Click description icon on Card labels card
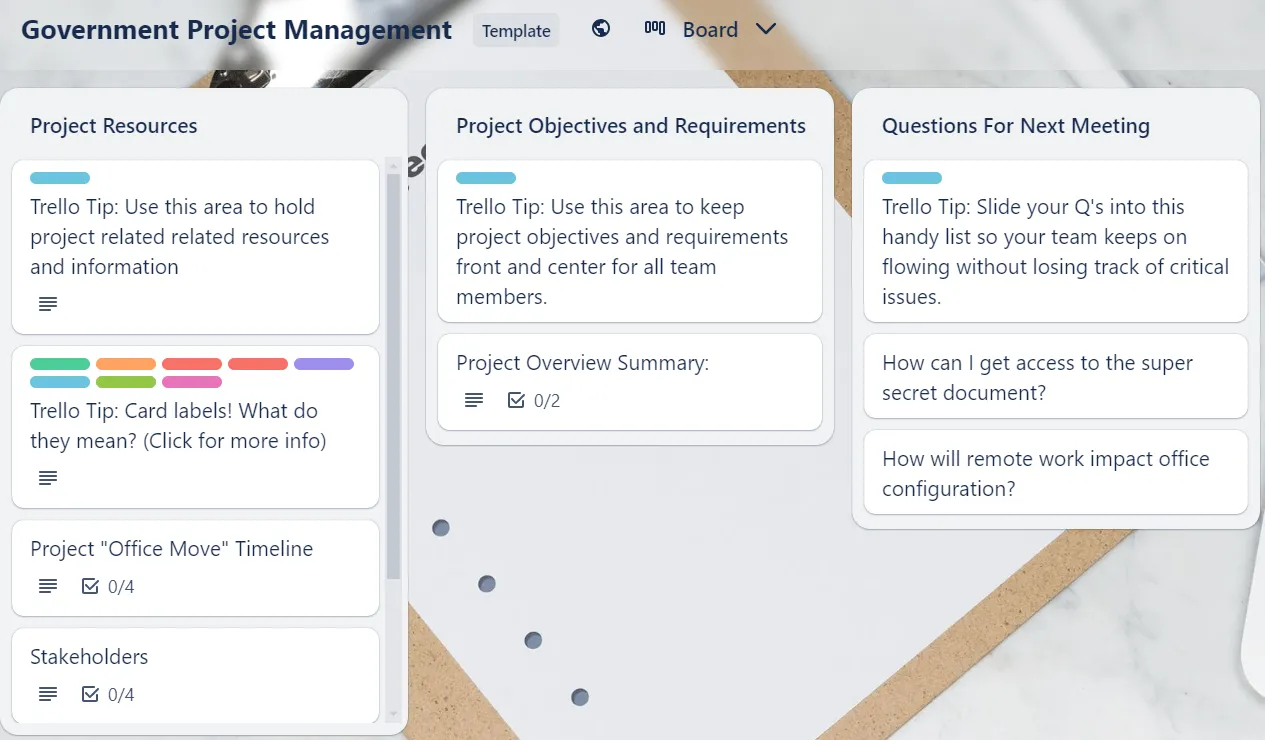The height and width of the screenshot is (740, 1265). (x=48, y=478)
